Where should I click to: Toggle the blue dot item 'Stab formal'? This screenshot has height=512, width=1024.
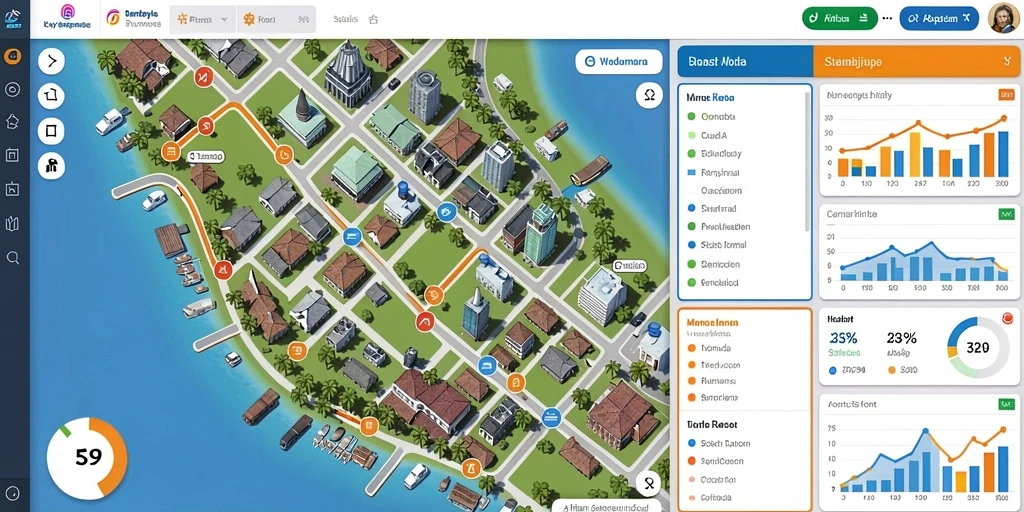716,245
